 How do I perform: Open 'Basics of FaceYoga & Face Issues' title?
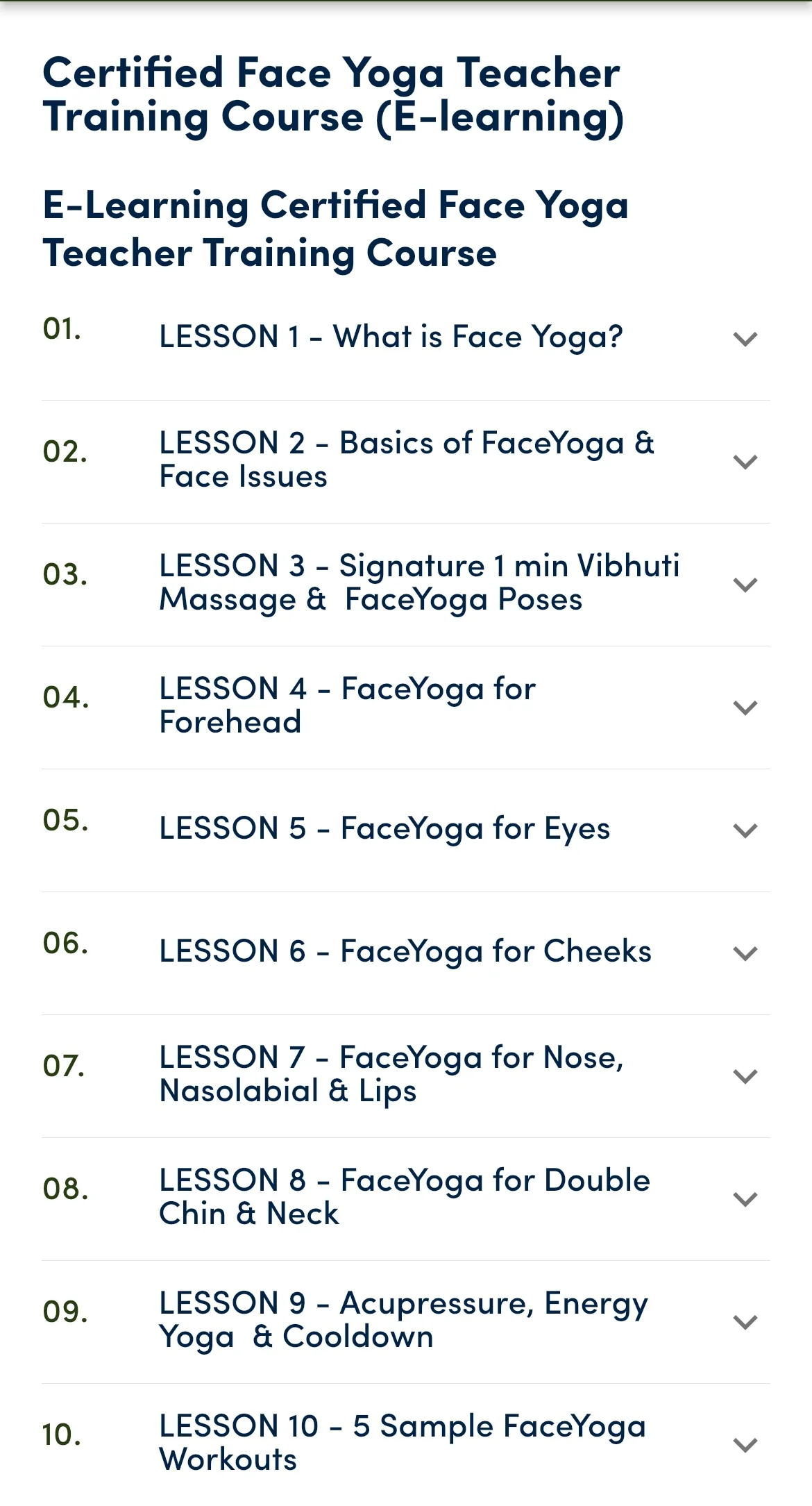[x=407, y=460]
